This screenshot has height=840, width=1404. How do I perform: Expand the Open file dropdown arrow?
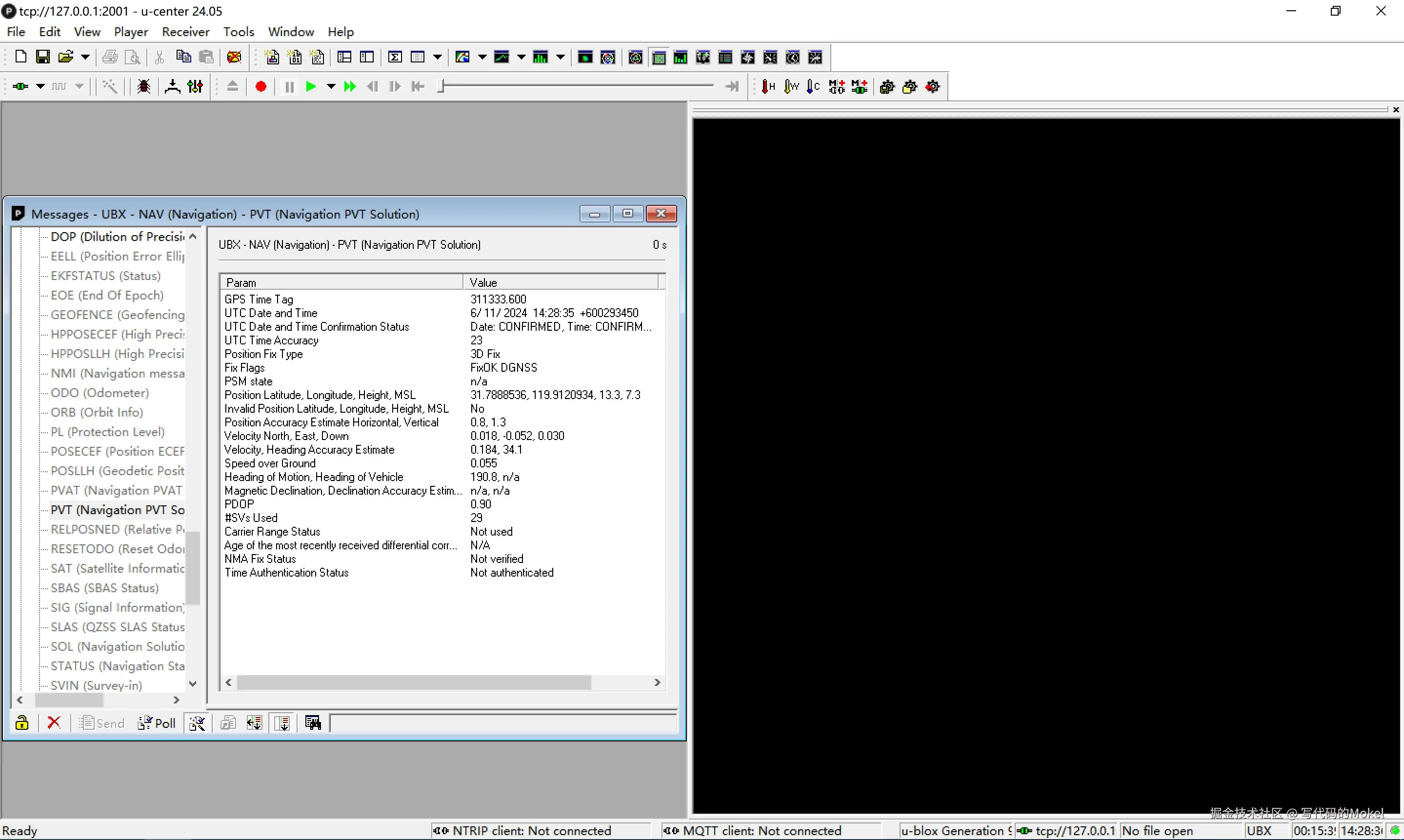pos(85,57)
